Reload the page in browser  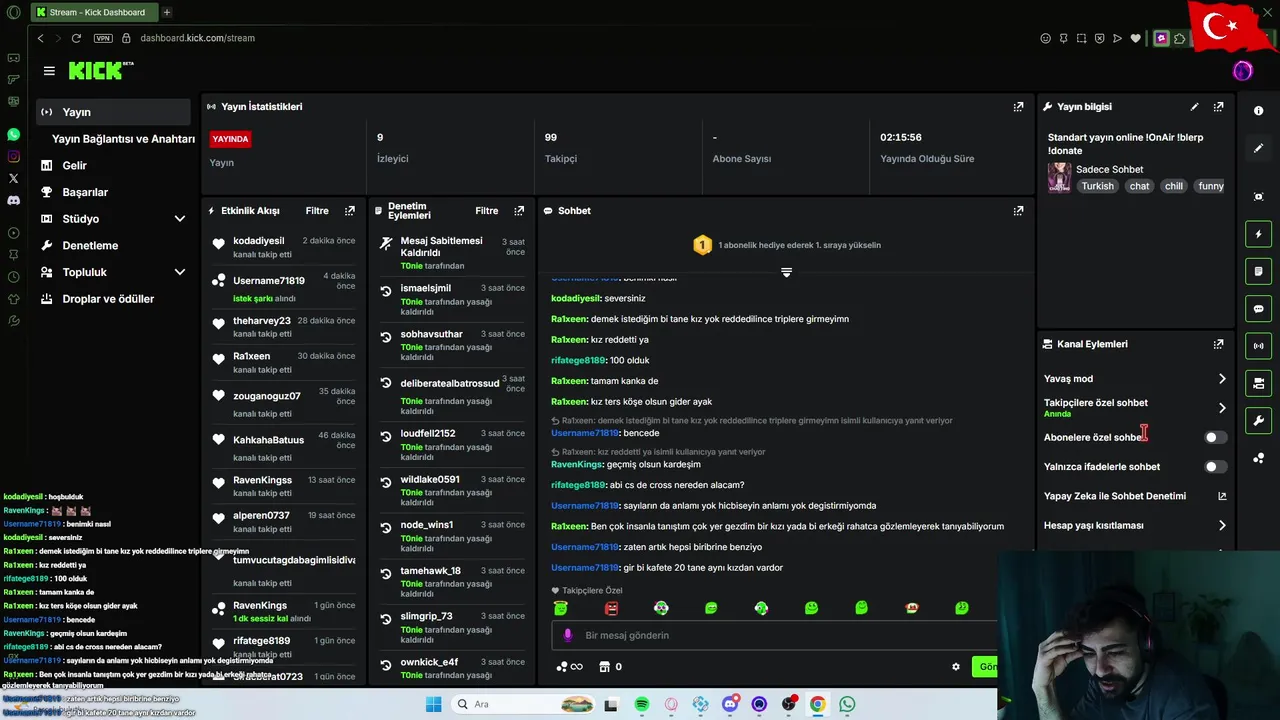point(76,38)
